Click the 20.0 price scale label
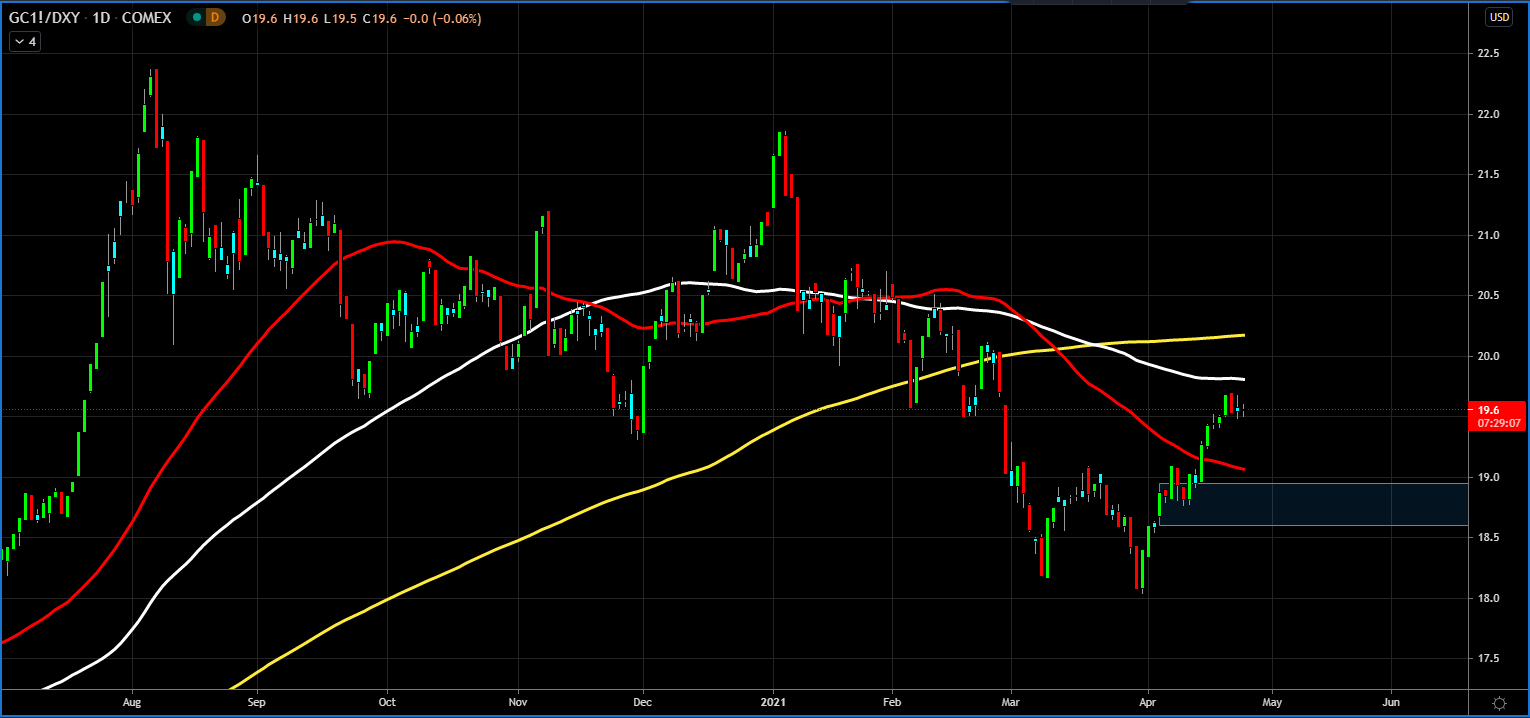The height and width of the screenshot is (718, 1530). (1487, 356)
